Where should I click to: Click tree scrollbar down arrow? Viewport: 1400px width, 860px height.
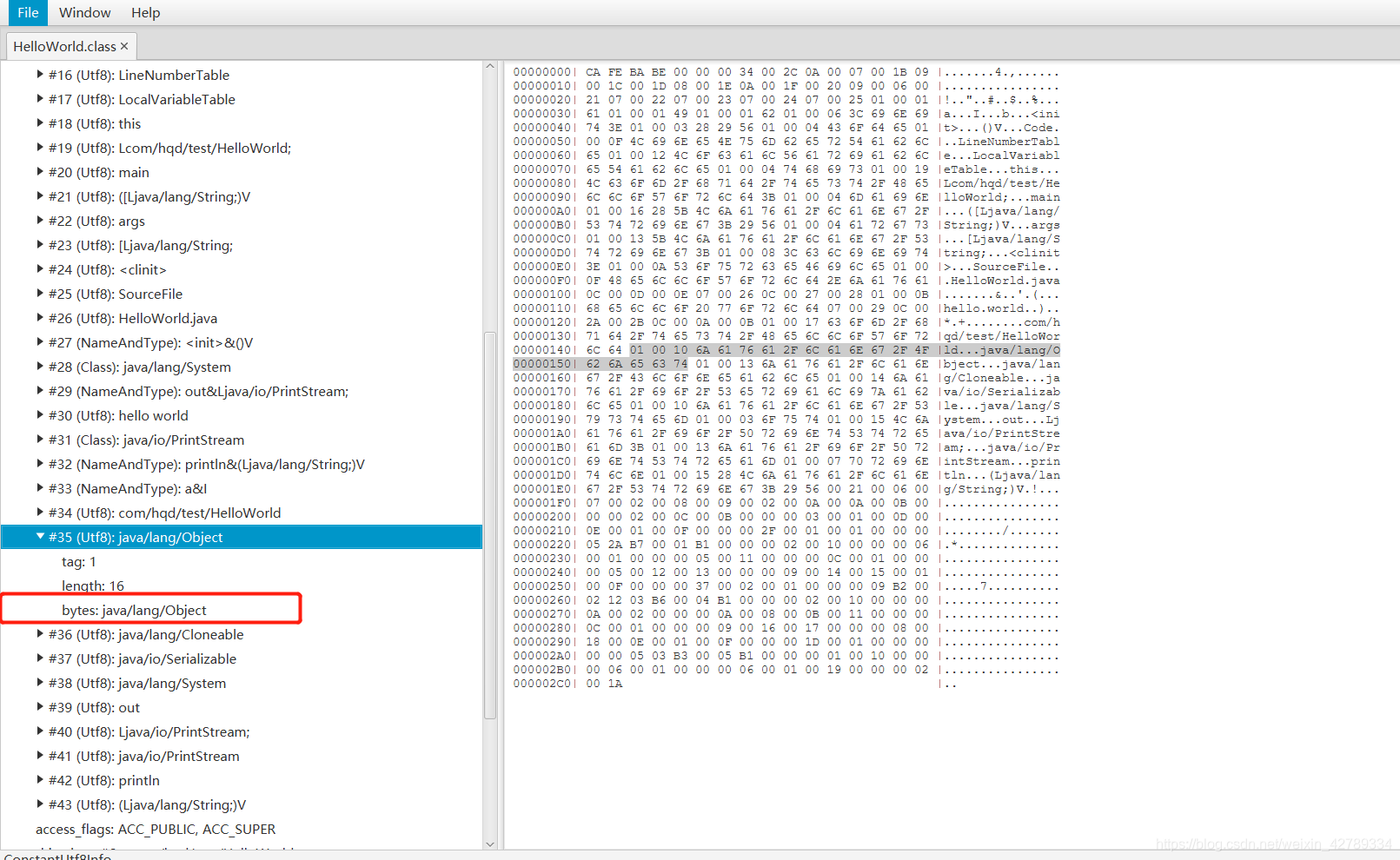[490, 843]
